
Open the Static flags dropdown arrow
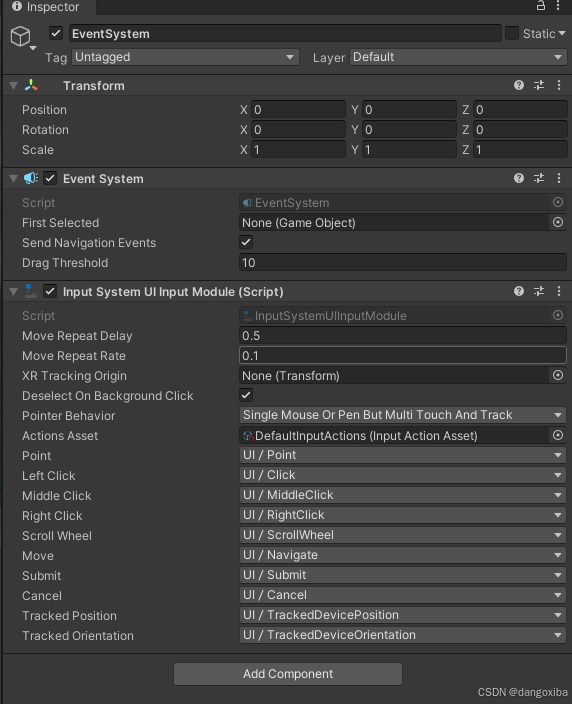[562, 33]
